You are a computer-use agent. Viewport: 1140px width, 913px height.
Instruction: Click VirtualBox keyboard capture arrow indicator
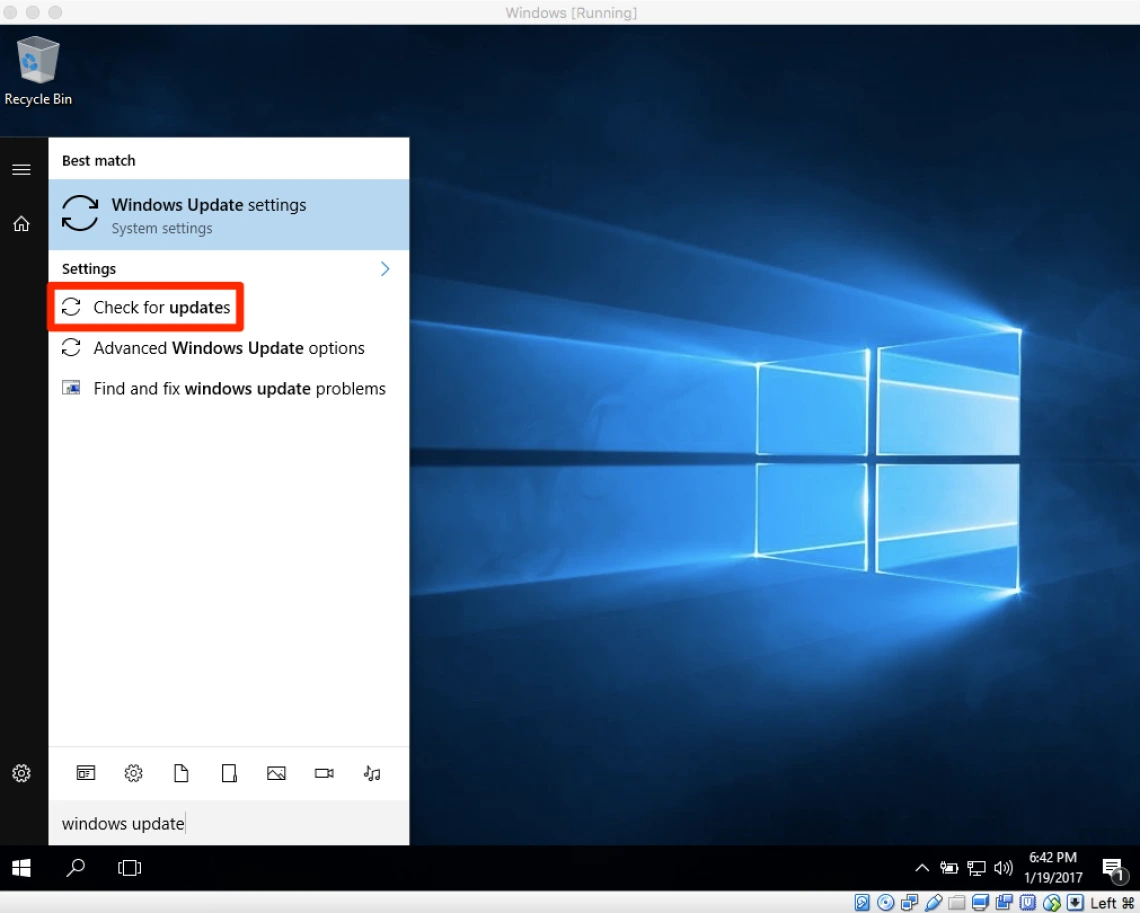coord(1075,903)
